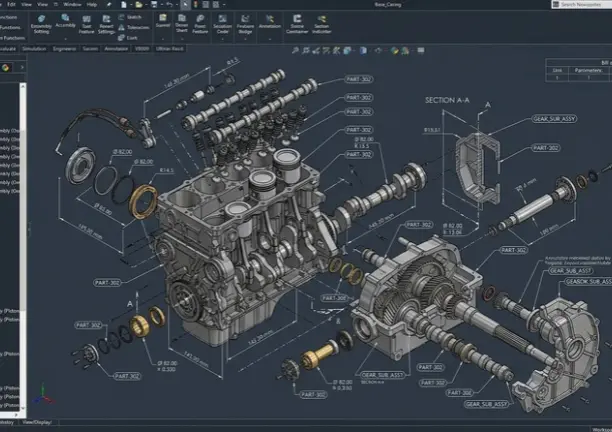
Task: Expand the dropdown arrow under Feature Bridge
Action: tap(245, 39)
